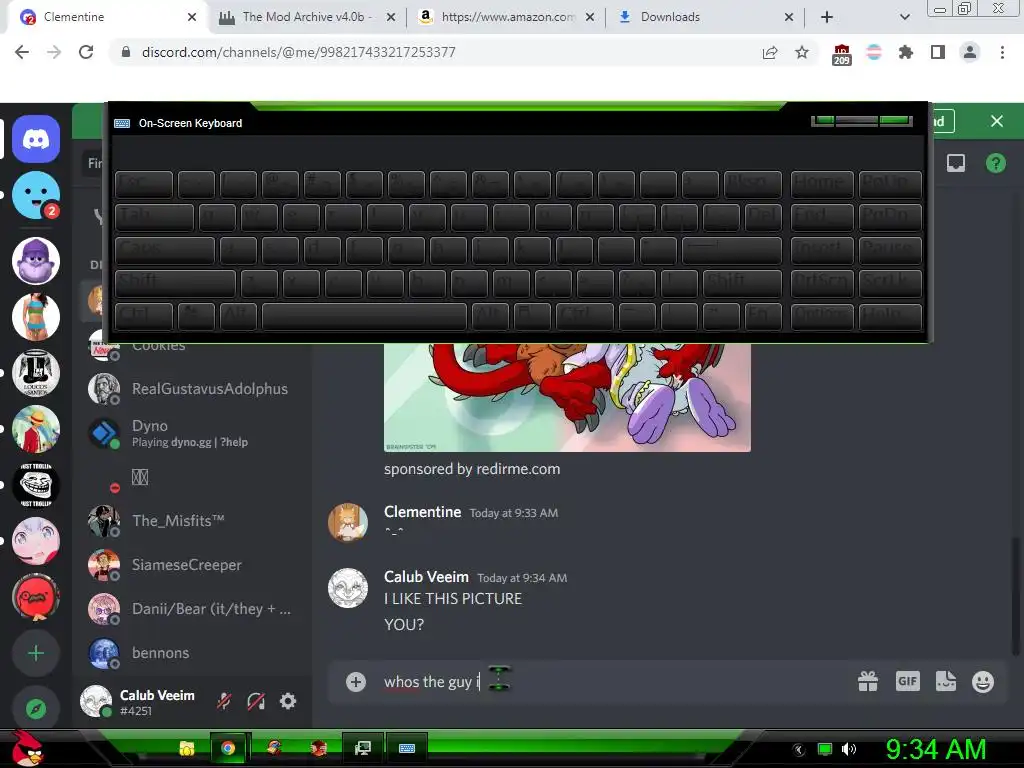
Task: Open bennons direct message
Action: (193, 652)
